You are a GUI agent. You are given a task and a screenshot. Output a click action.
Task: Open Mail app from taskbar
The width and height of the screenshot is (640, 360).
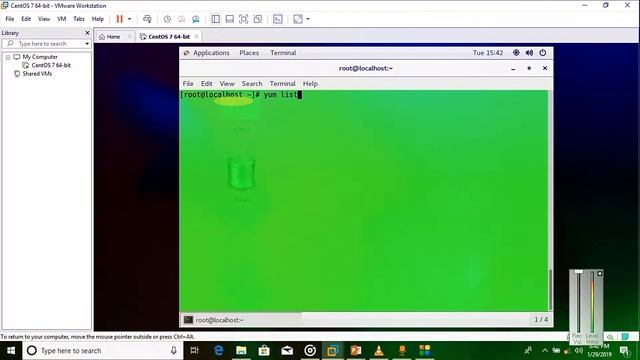point(287,351)
